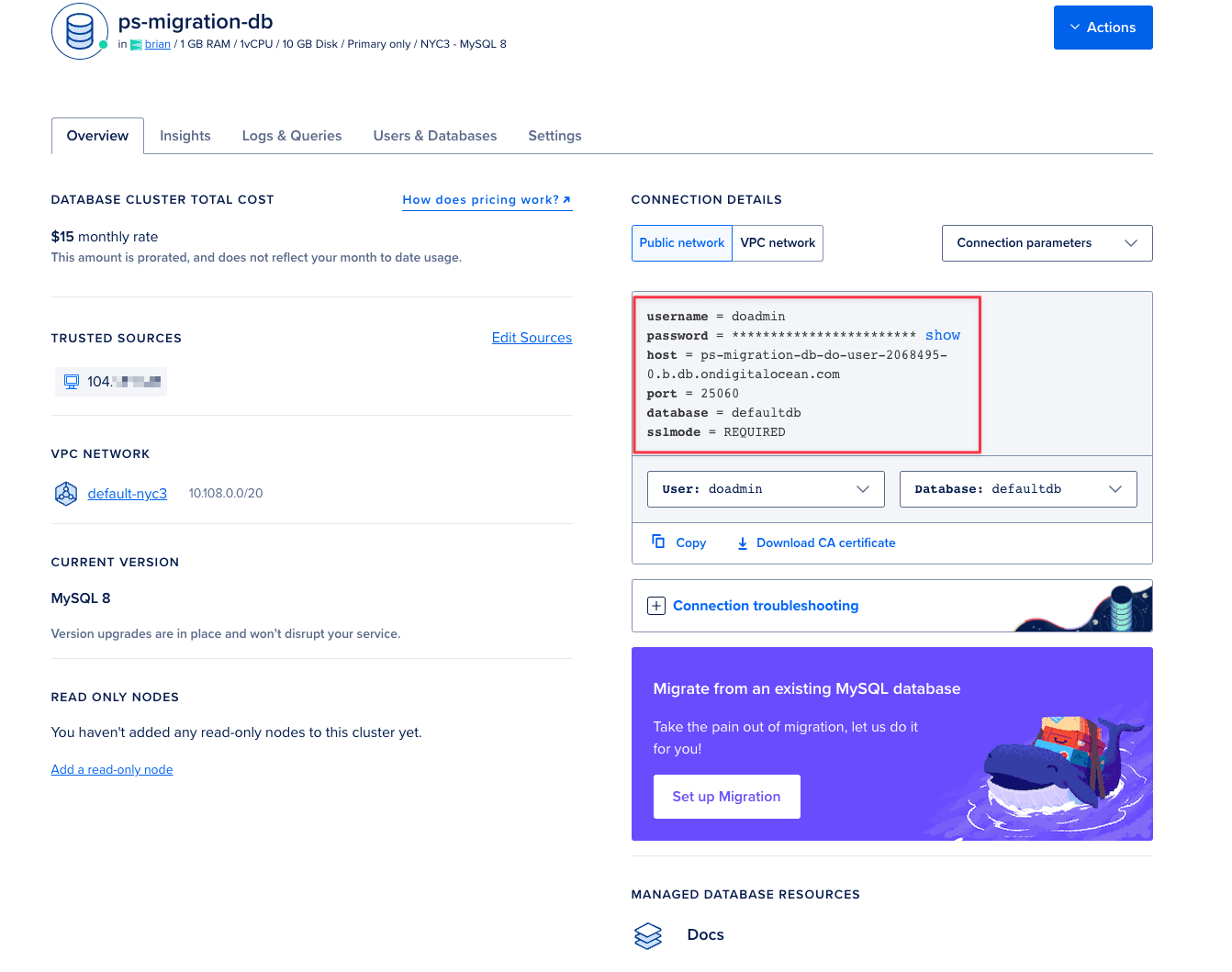This screenshot has height=972, width=1232.
Task: Click the download icon next to CA certificate
Action: coord(742,542)
